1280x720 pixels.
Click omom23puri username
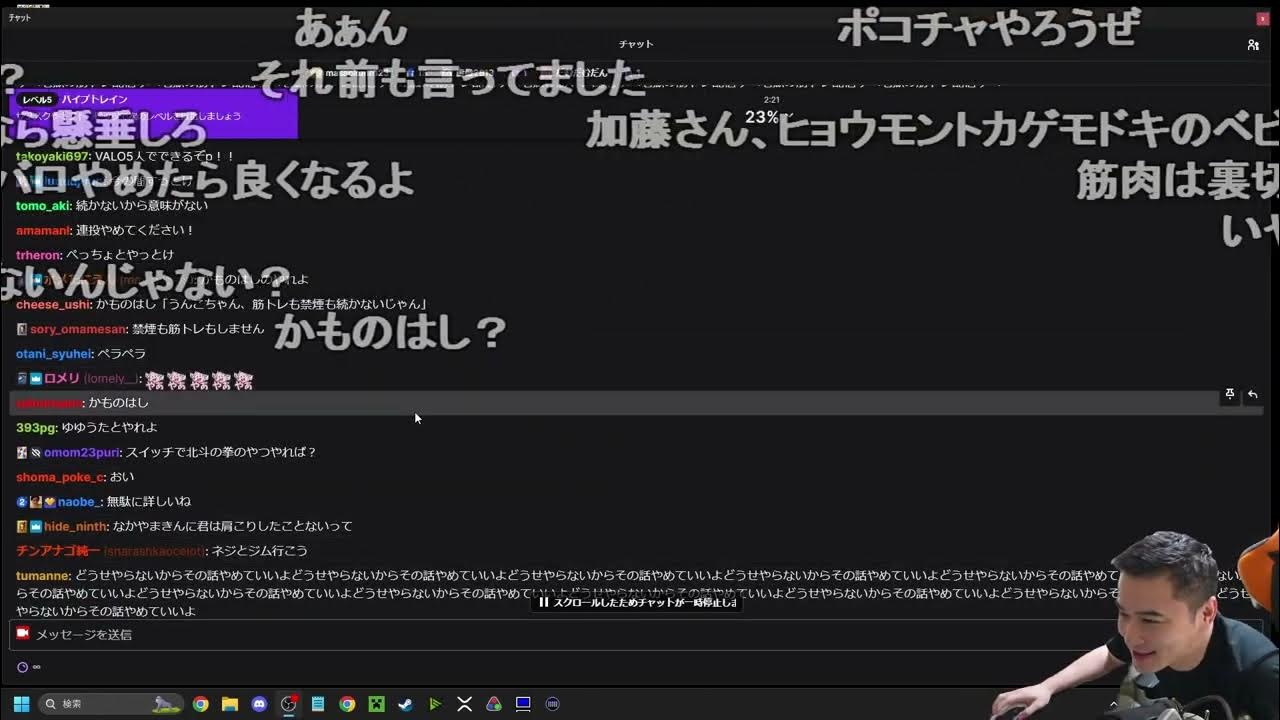(x=82, y=452)
